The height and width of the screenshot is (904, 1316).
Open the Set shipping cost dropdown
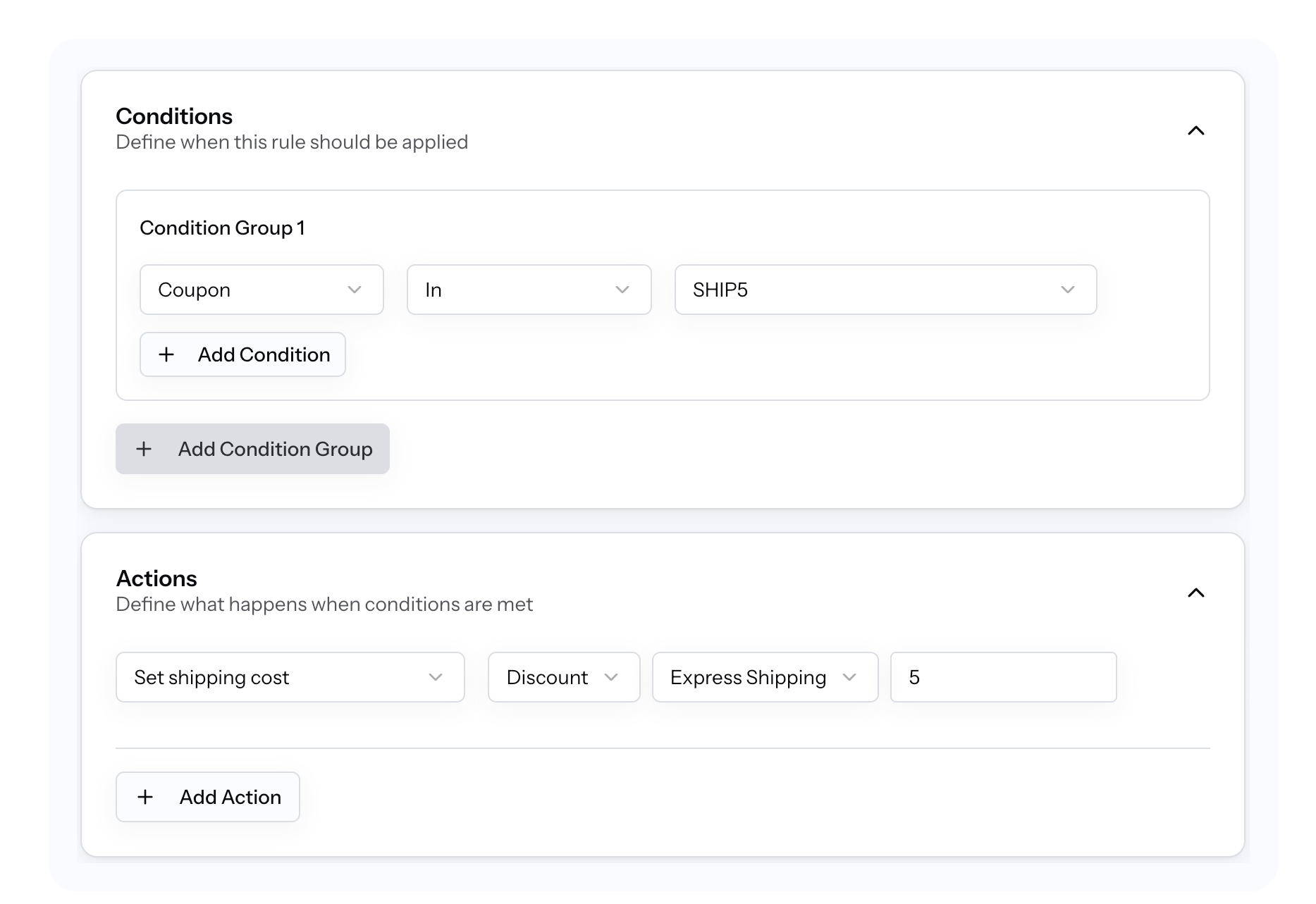[x=290, y=677]
